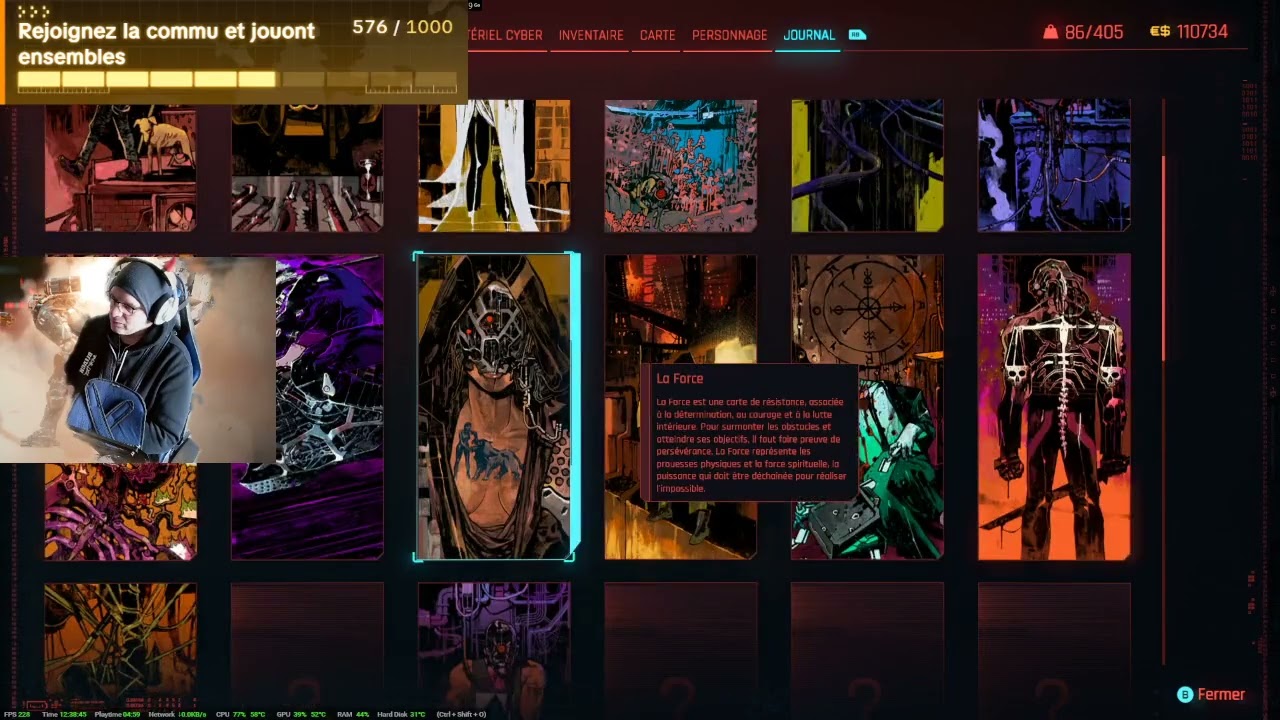
Task: Click the Network 0.0KB/s readout
Action: (x=177, y=714)
